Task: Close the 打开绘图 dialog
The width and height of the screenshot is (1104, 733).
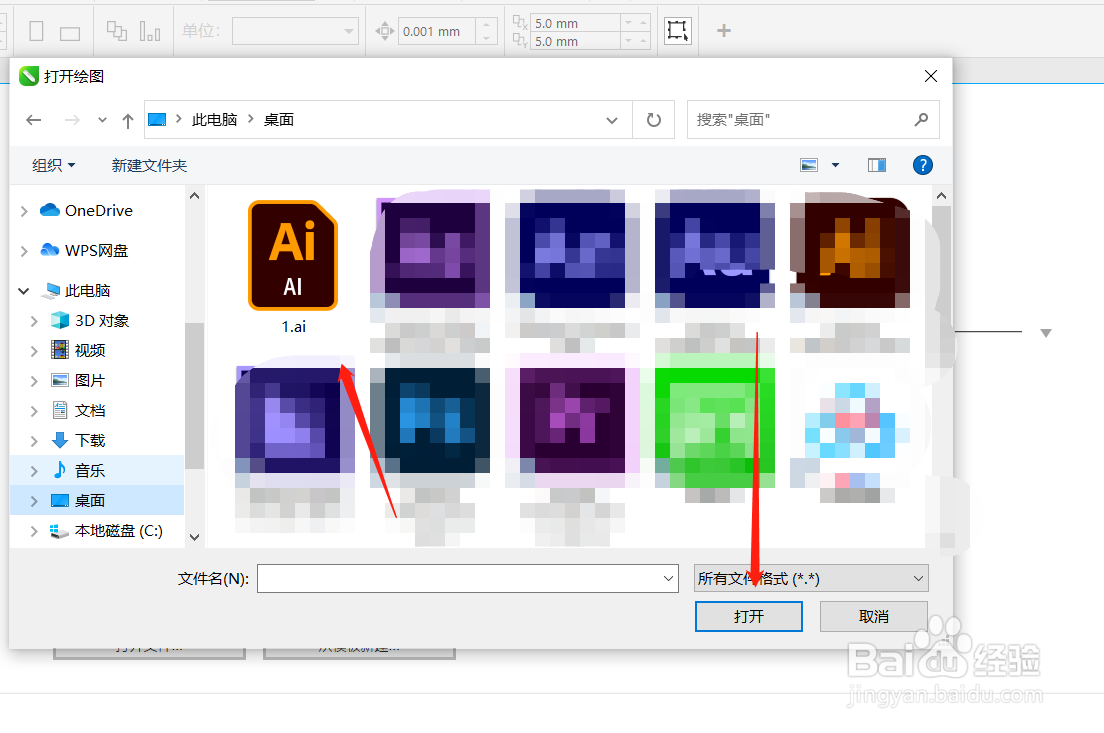Action: pyautogui.click(x=931, y=76)
